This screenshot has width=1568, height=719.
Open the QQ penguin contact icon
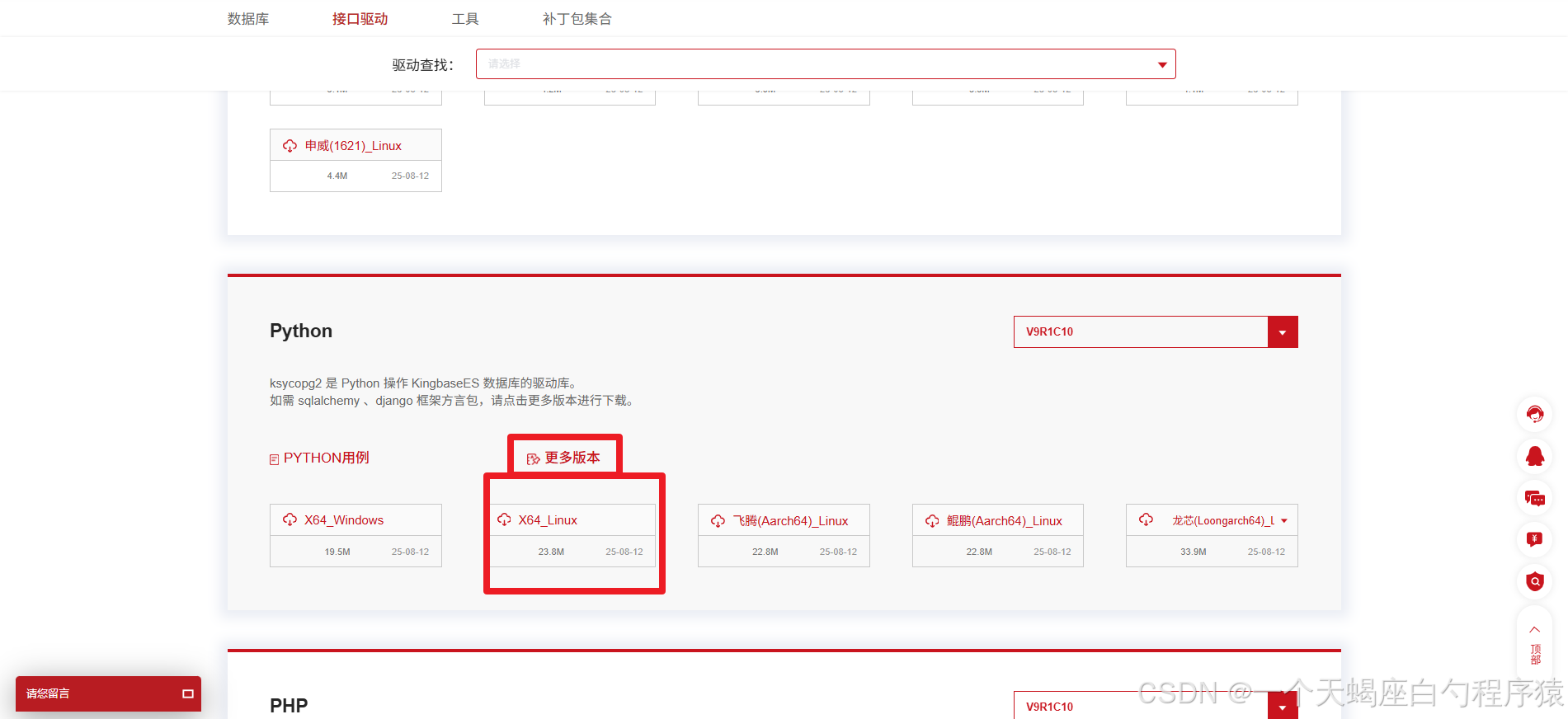point(1535,456)
